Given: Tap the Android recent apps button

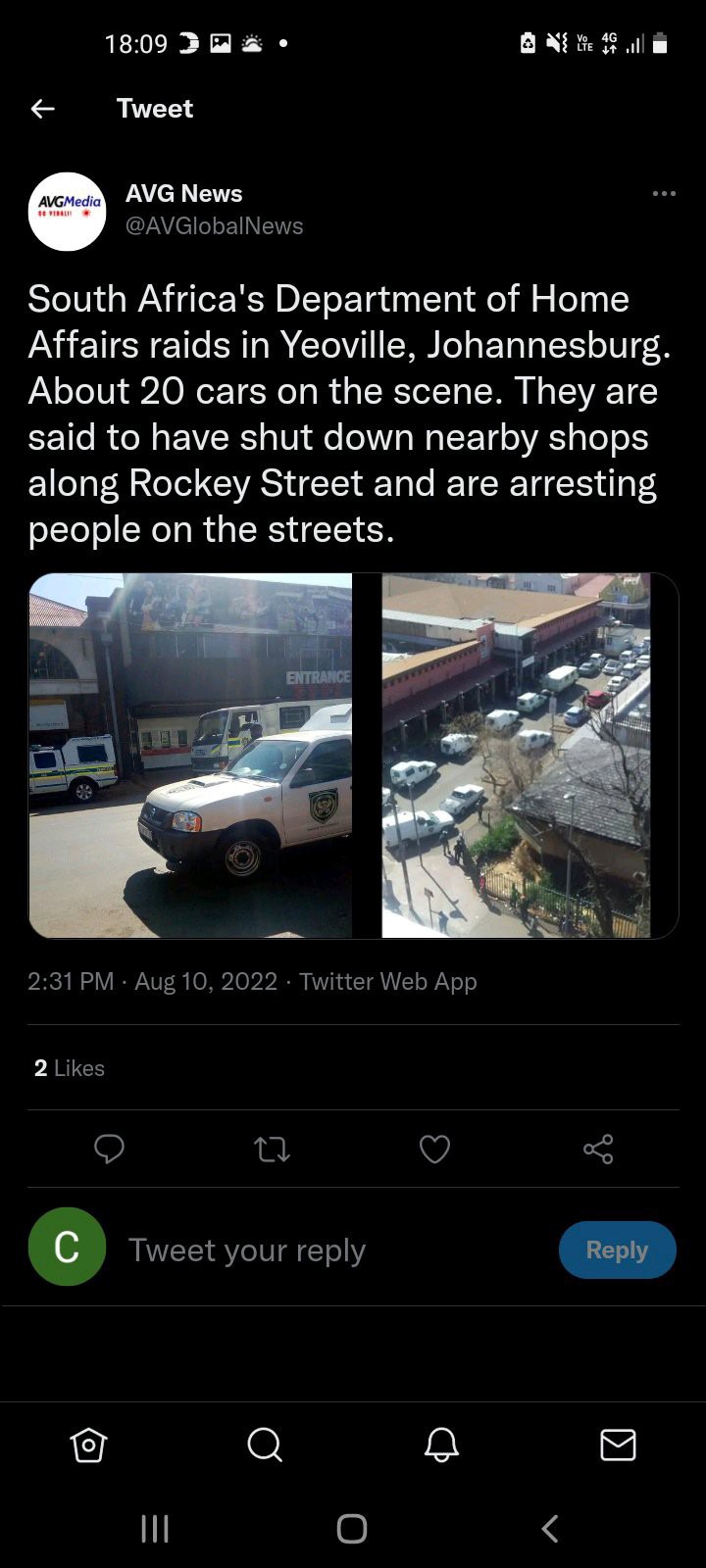Looking at the screenshot, I should coord(155,1529).
